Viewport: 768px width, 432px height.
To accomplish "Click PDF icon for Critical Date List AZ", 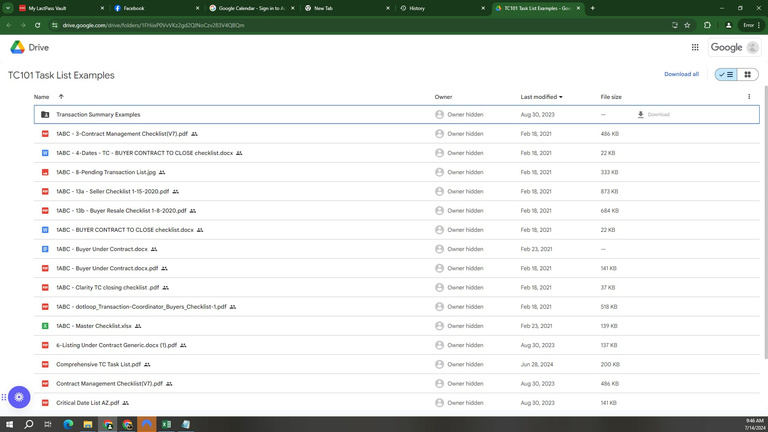I will click(x=45, y=403).
